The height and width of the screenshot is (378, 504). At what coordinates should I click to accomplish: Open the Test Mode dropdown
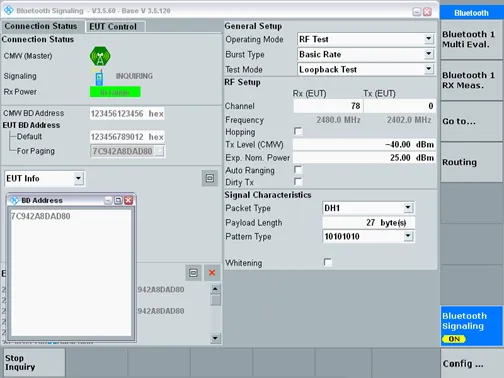[x=429, y=69]
